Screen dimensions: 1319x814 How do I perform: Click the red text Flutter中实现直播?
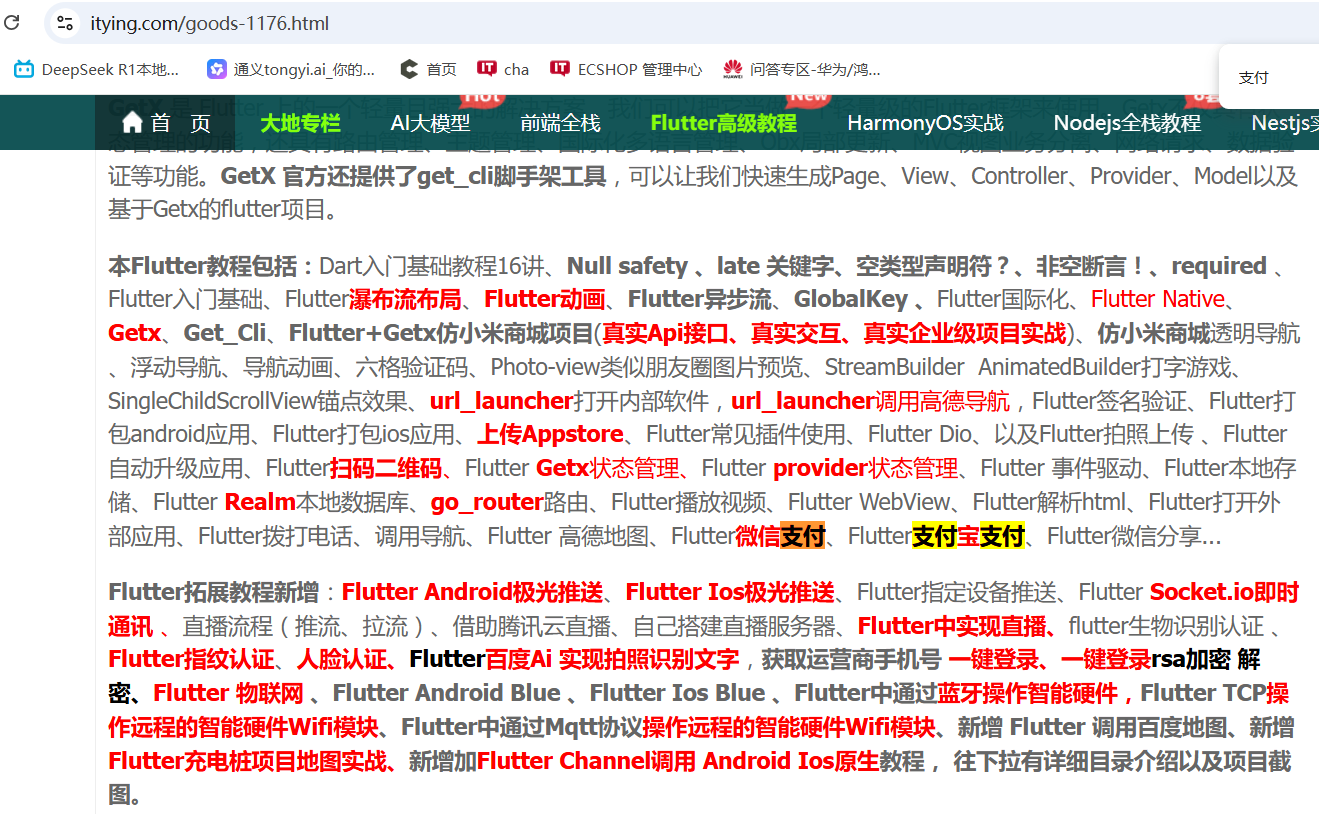tap(951, 626)
